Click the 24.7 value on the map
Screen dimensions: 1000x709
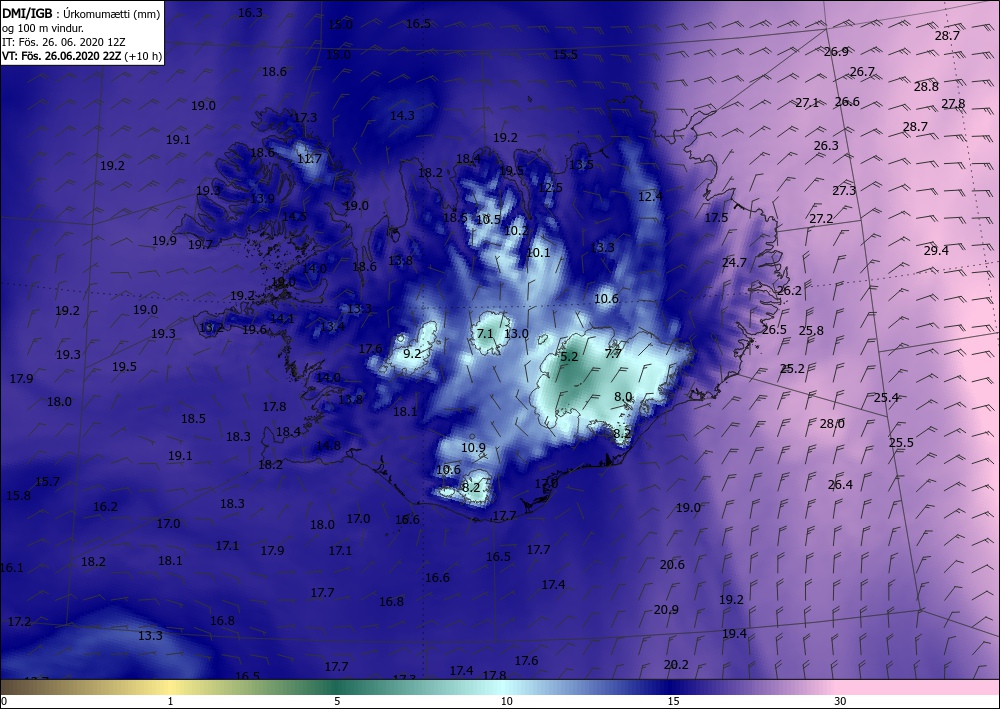click(x=734, y=262)
